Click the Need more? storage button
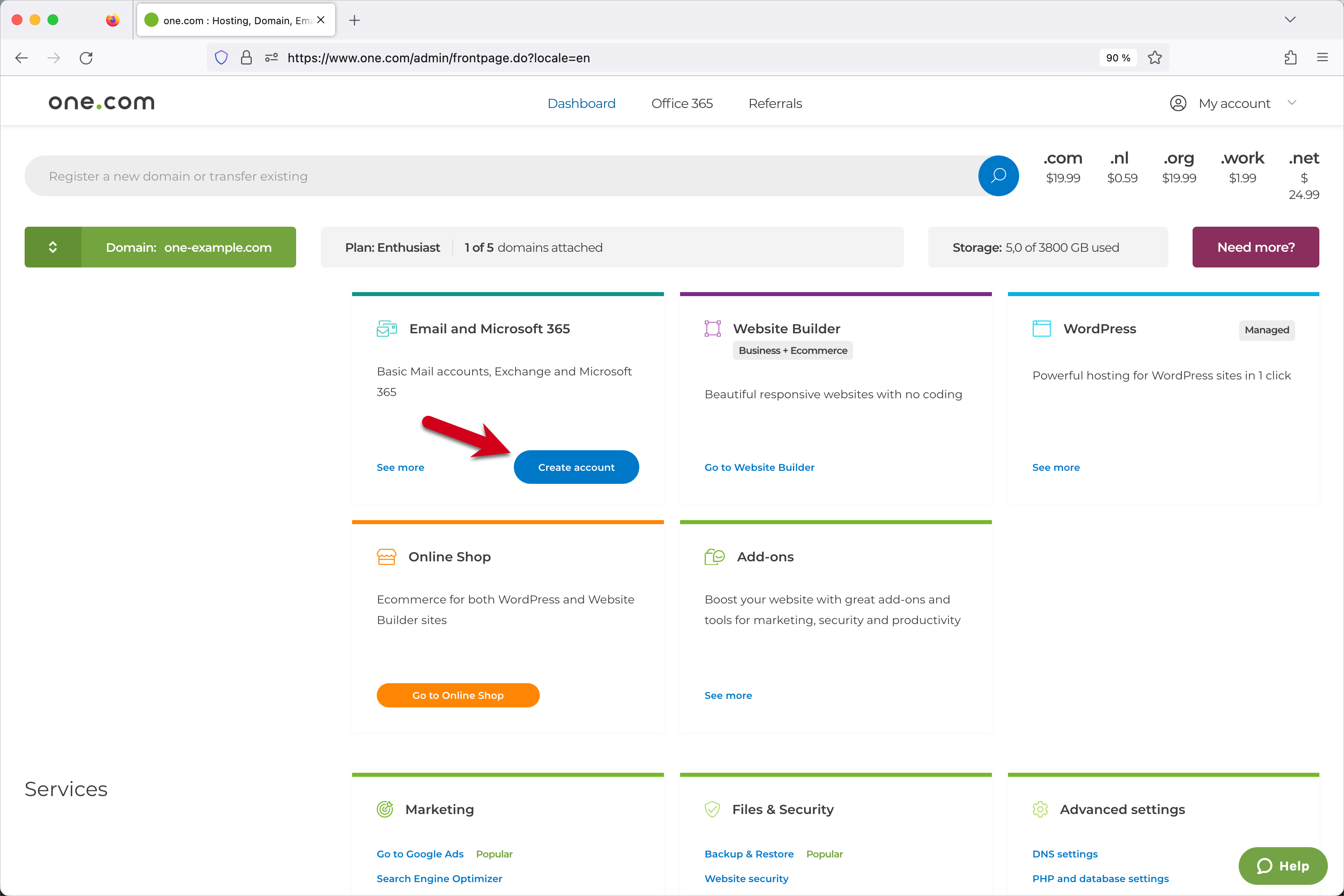Image resolution: width=1344 pixels, height=896 pixels. pyautogui.click(x=1255, y=247)
